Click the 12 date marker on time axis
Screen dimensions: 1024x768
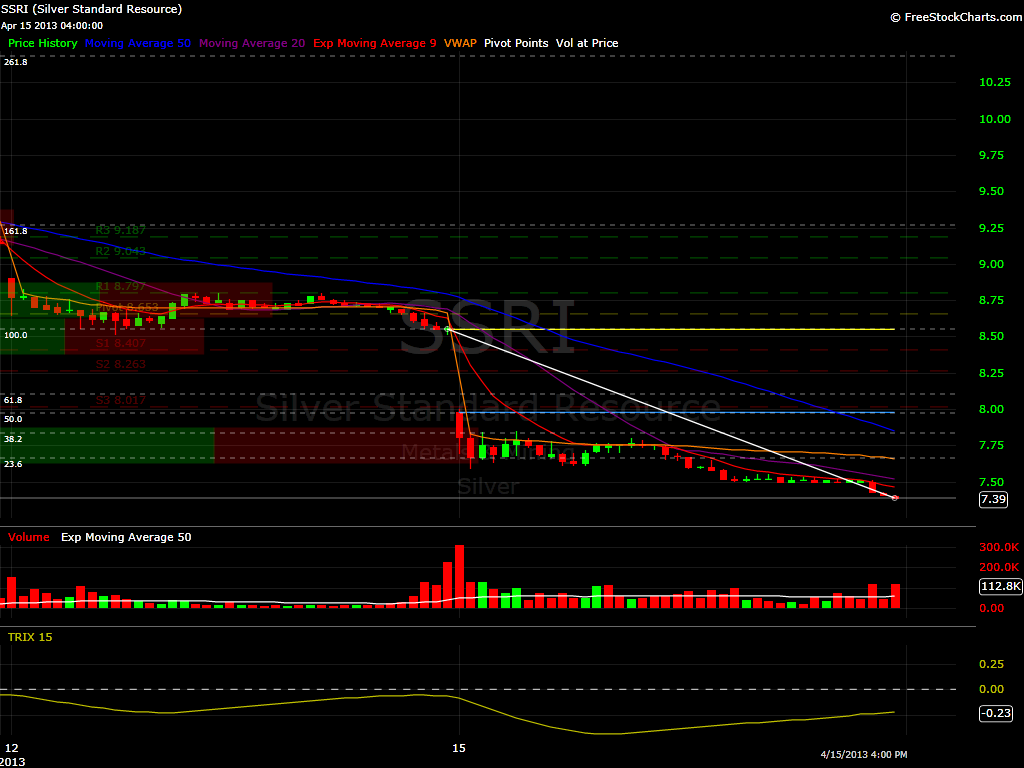pos(12,748)
